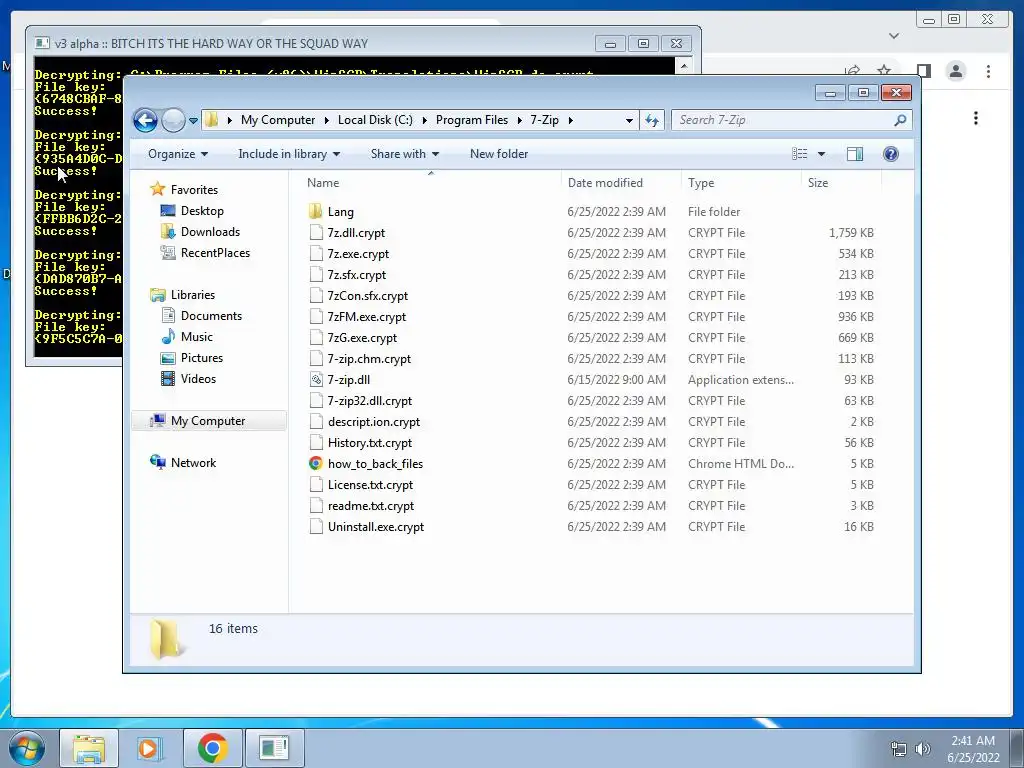The image size is (1024, 768).
Task: Open the view options dropdown arrow
Action: pos(822,154)
